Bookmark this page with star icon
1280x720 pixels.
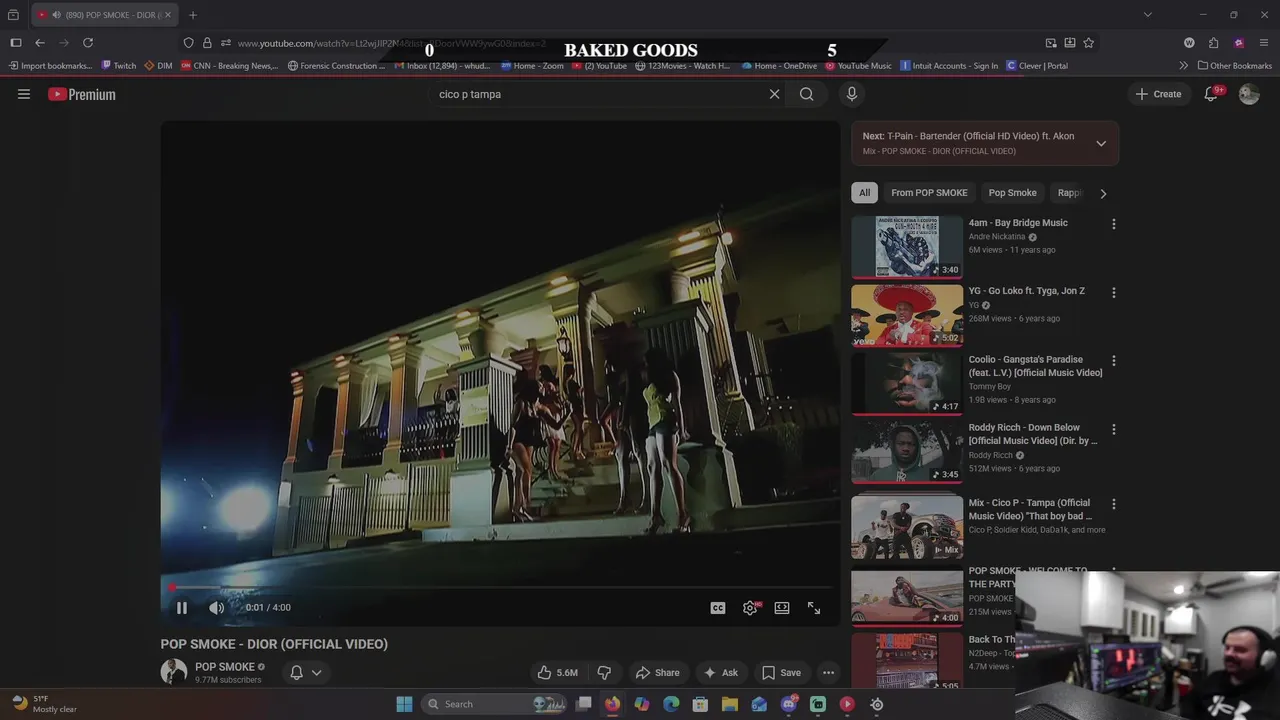[1089, 43]
